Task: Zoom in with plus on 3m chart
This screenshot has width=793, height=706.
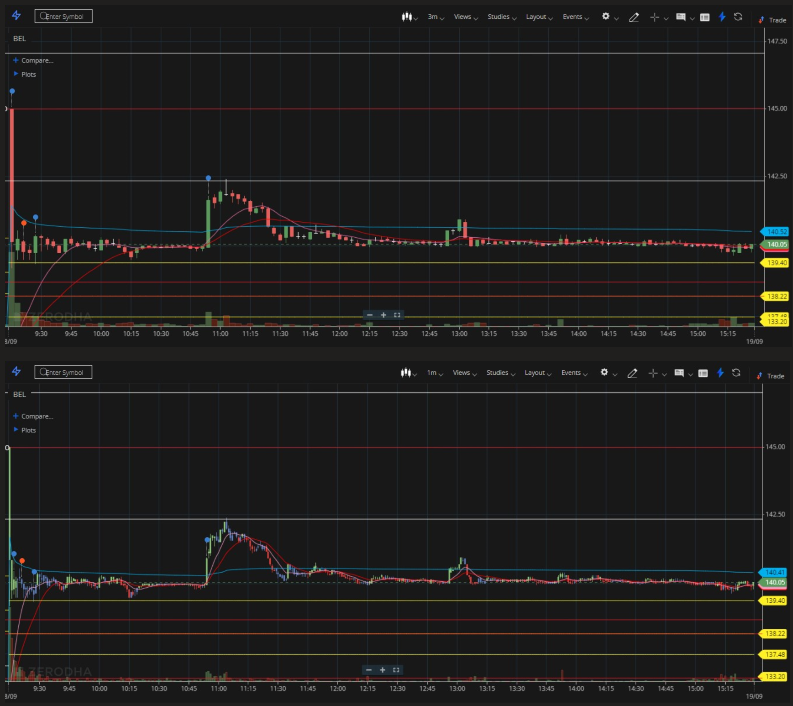Action: tap(383, 315)
